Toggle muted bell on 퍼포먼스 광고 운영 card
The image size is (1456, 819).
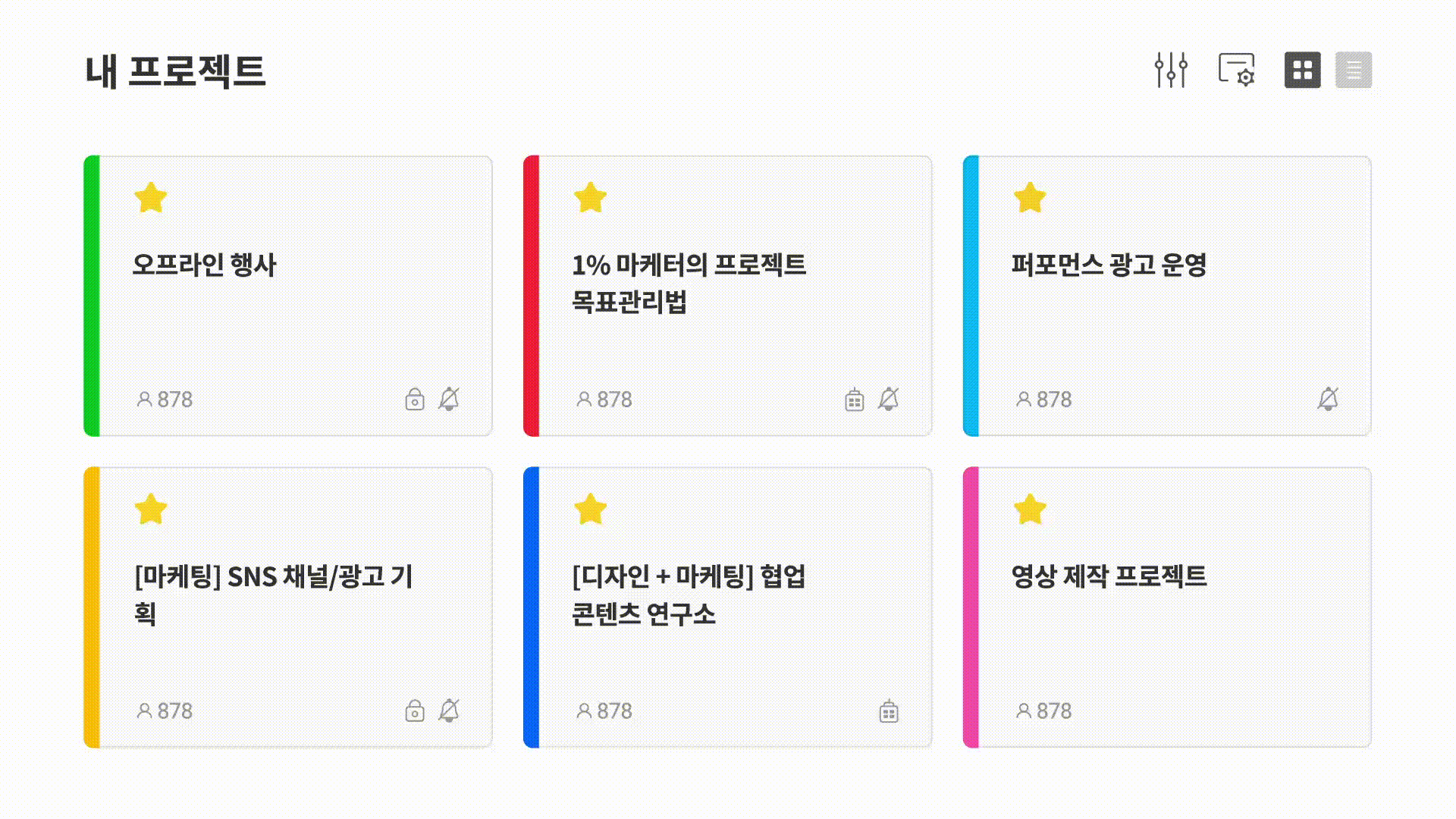tap(1328, 399)
